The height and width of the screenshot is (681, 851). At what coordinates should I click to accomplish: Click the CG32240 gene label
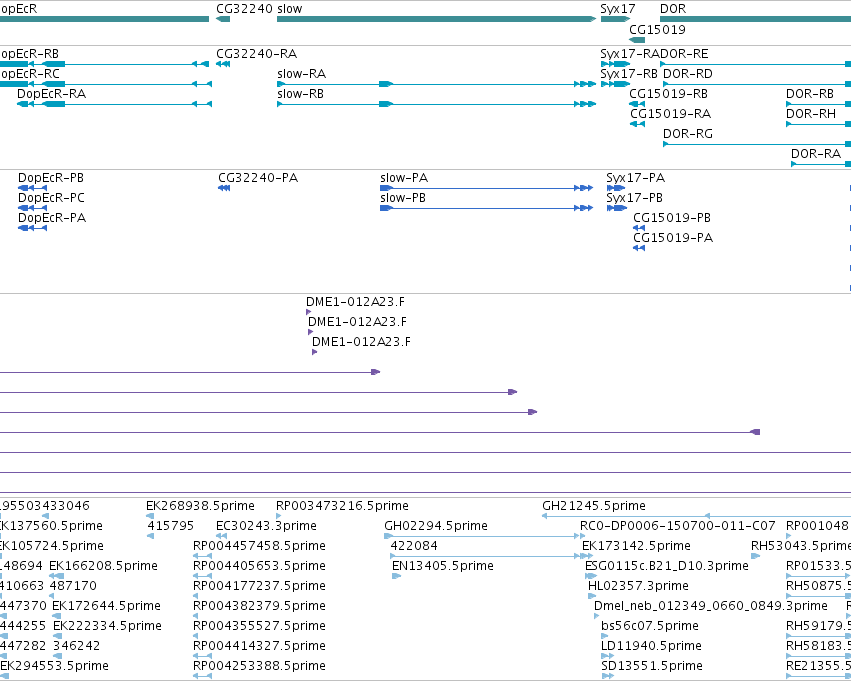244,9
